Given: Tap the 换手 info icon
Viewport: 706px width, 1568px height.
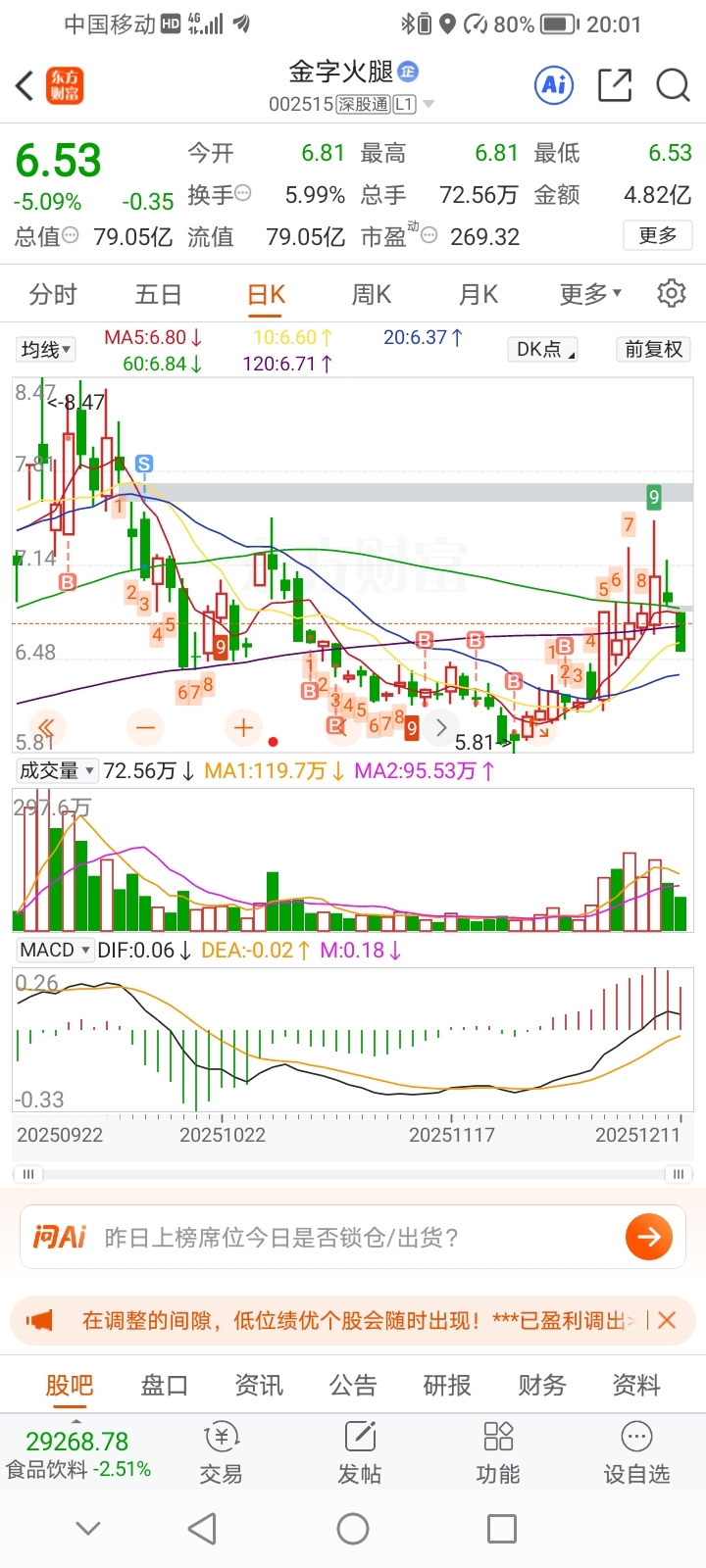Looking at the screenshot, I should point(242,194).
